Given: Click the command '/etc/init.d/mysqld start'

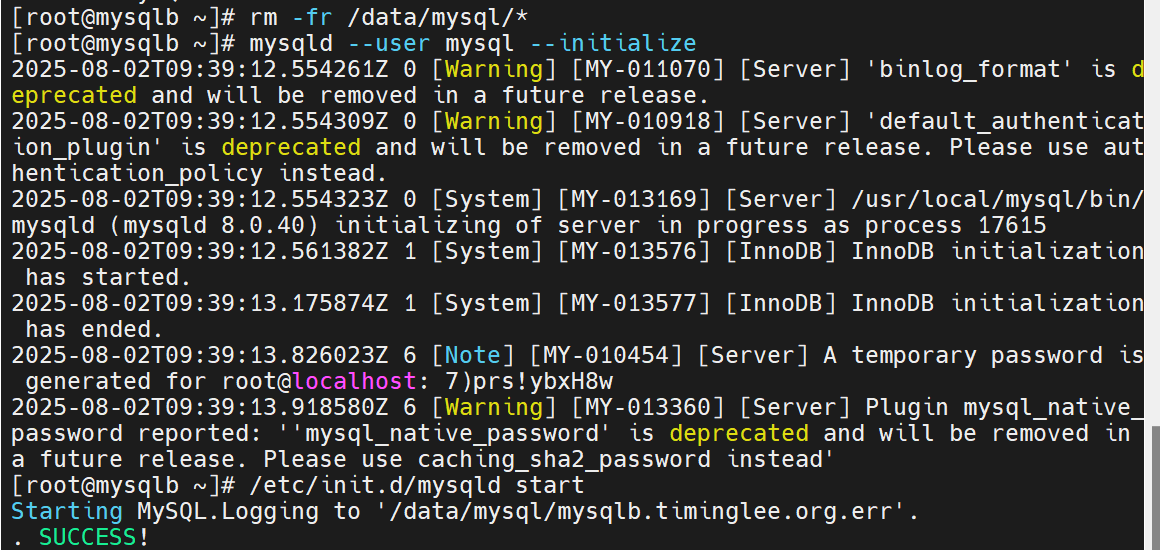Looking at the screenshot, I should coord(417,486).
